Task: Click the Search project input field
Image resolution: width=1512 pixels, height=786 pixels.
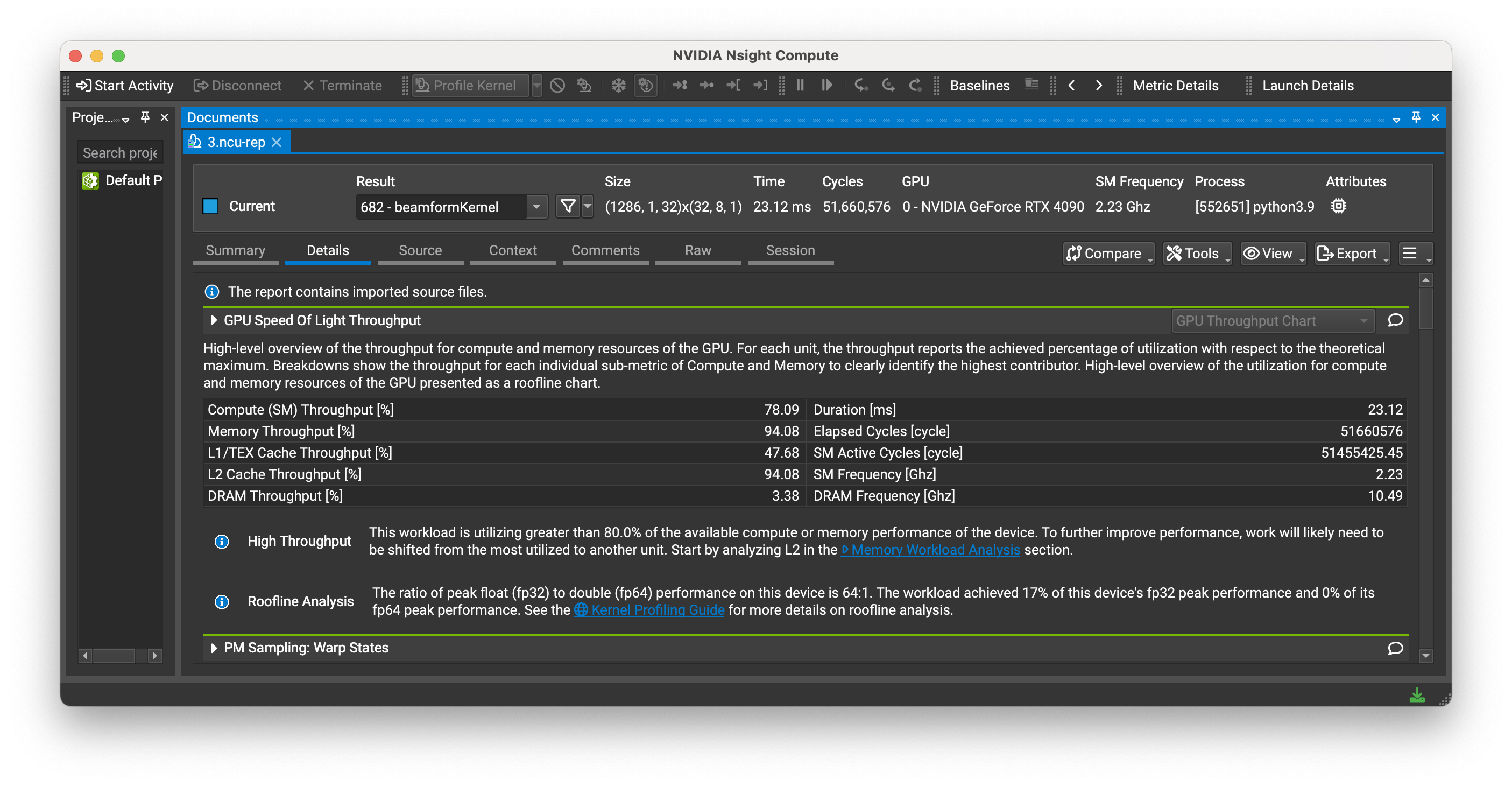Action: click(121, 153)
